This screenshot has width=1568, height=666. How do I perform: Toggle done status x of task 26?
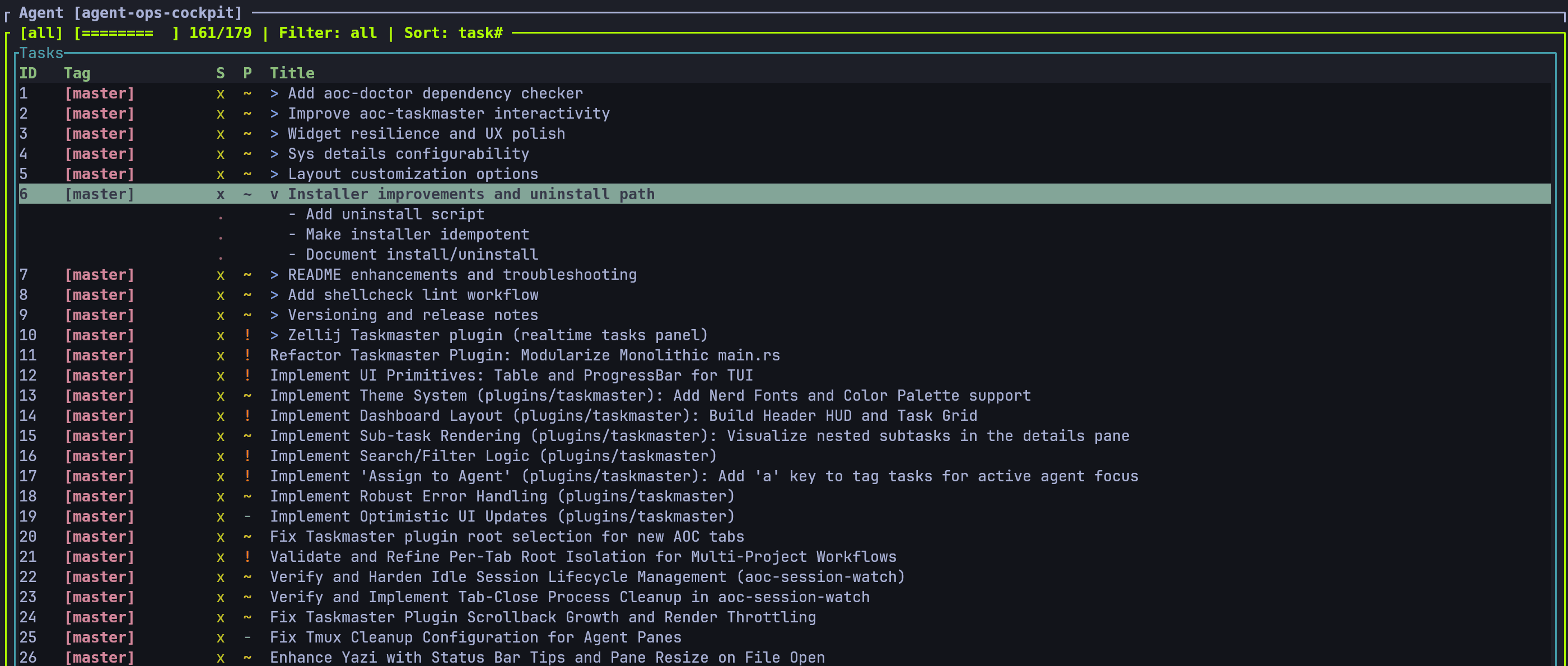[220, 658]
